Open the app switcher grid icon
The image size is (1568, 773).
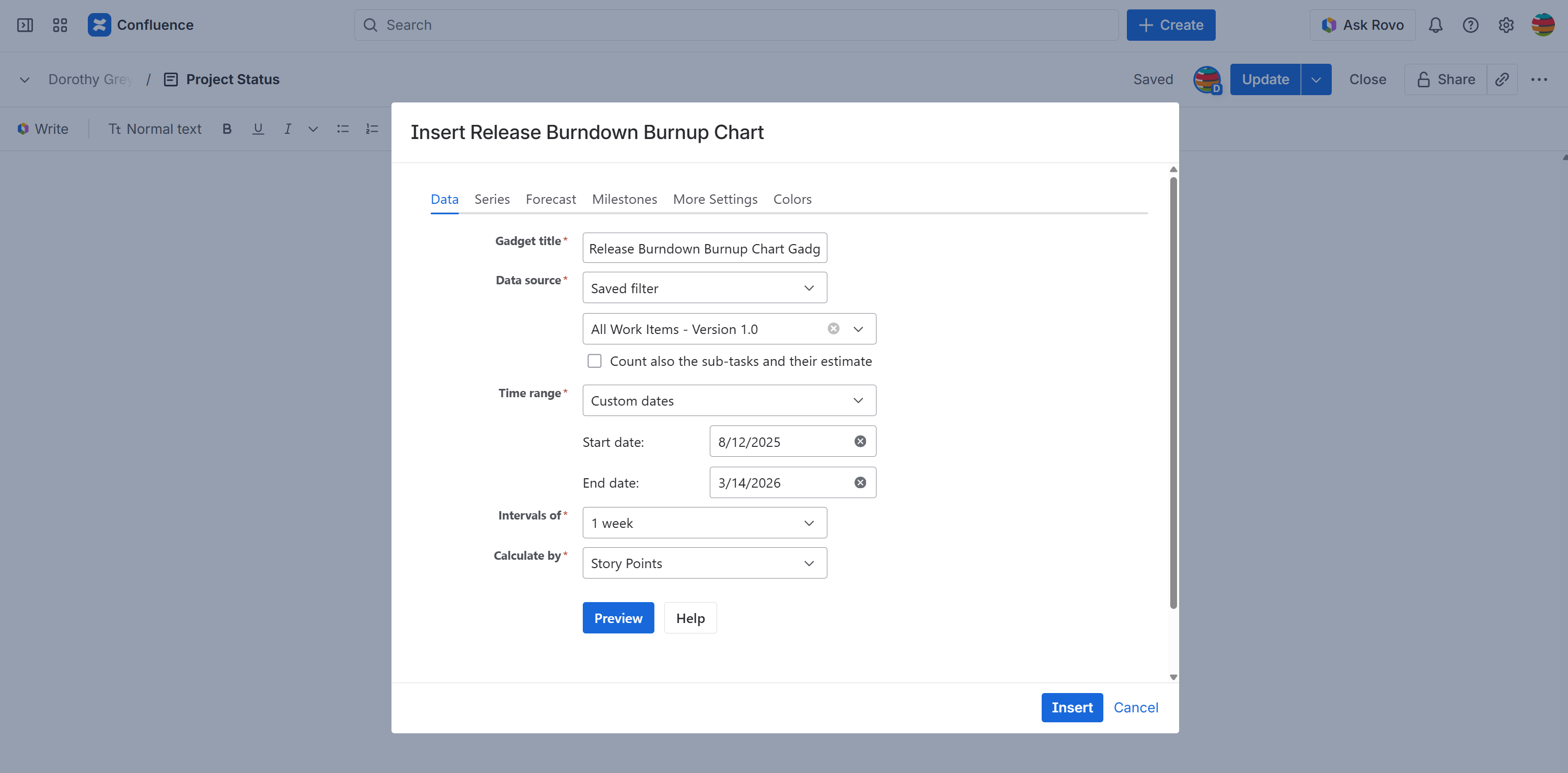pos(60,25)
